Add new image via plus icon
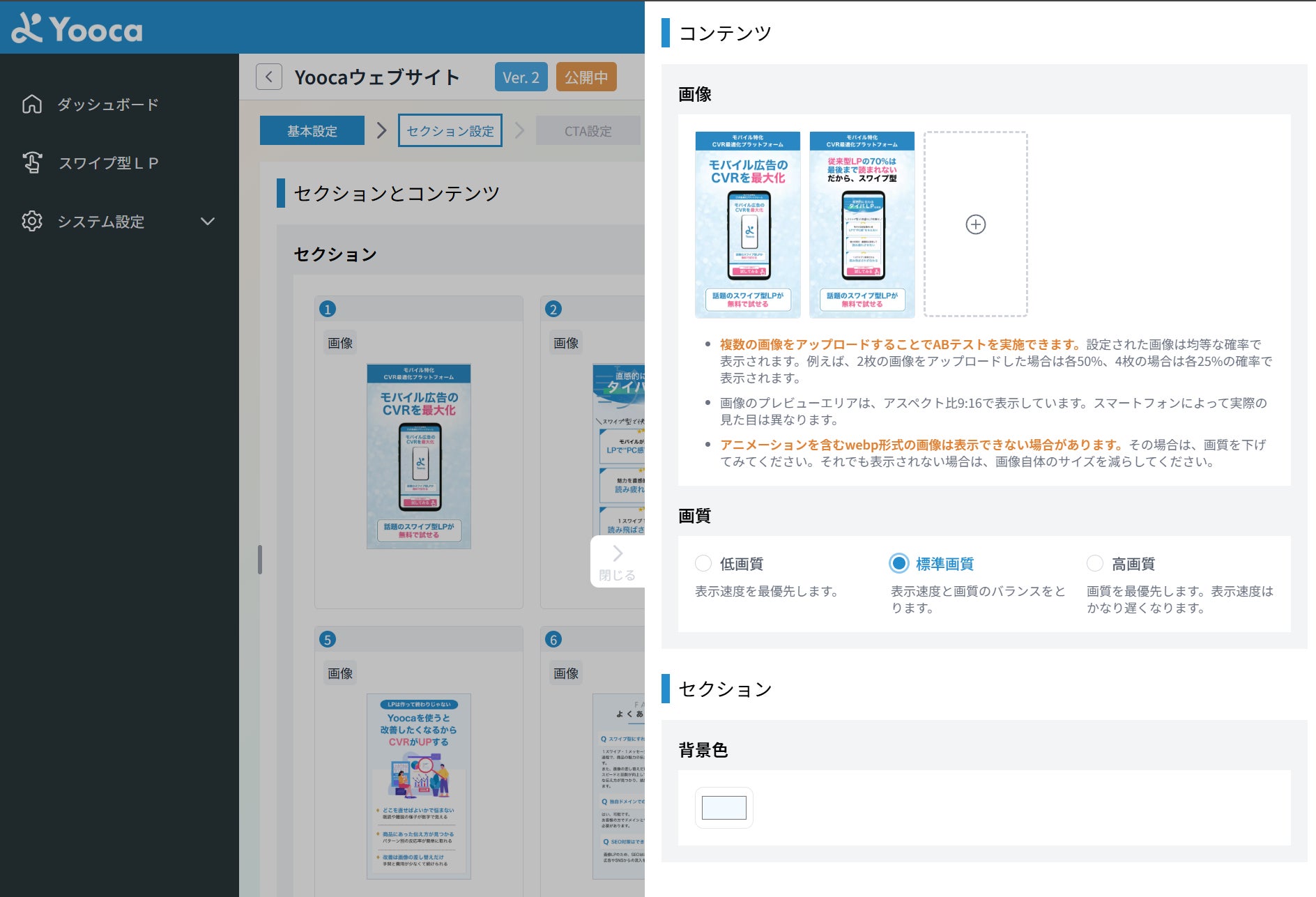The height and width of the screenshot is (897, 1316). coord(976,224)
